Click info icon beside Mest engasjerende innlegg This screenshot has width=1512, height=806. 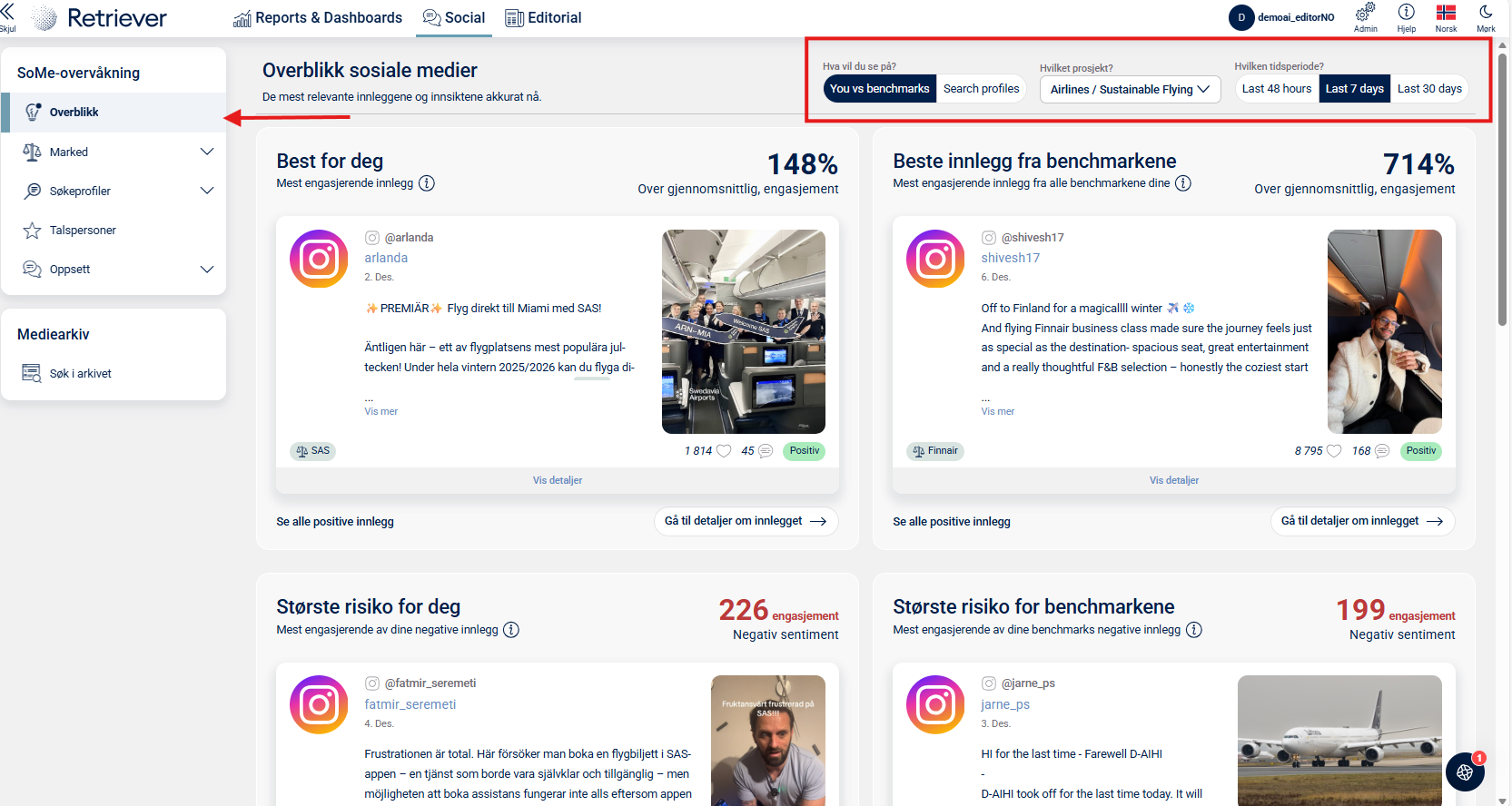pyautogui.click(x=427, y=183)
